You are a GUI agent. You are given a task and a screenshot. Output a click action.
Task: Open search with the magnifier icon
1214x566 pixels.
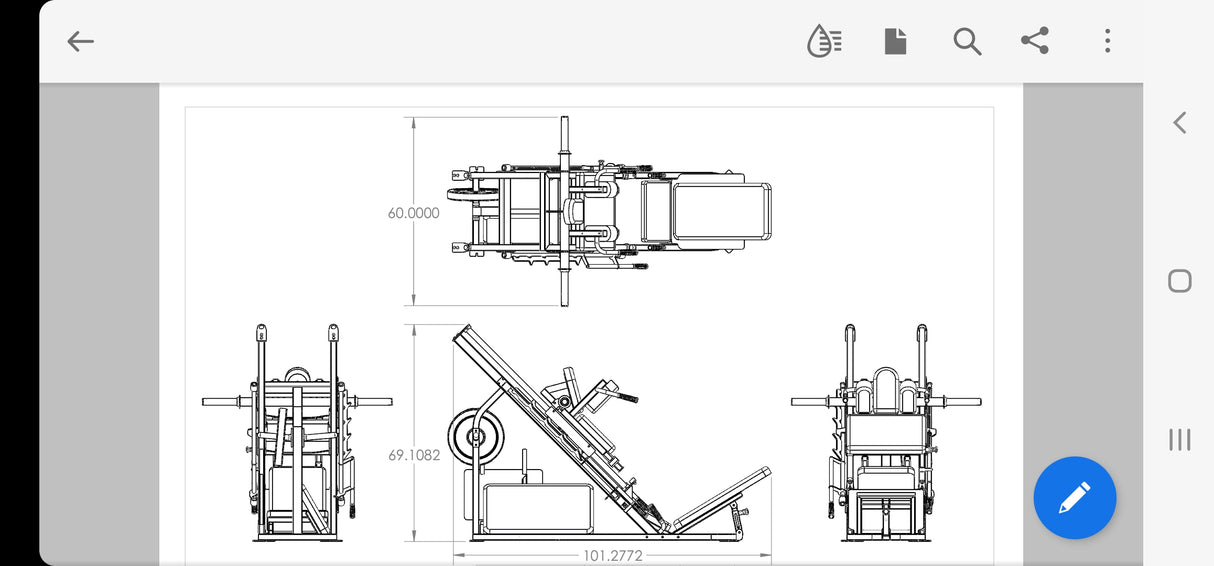(966, 41)
